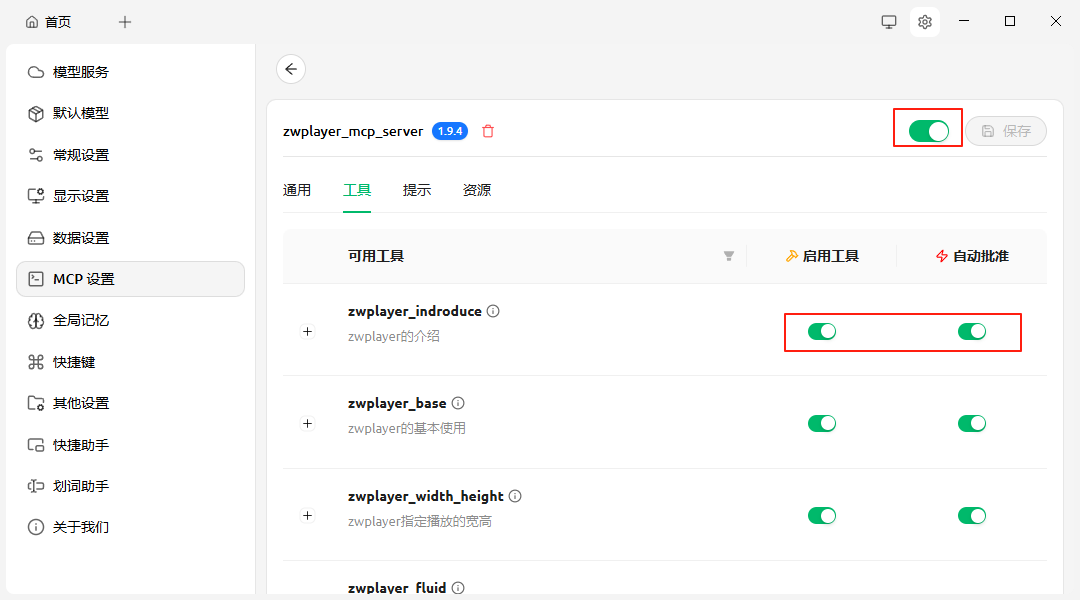Minimize the application window
The height and width of the screenshot is (600, 1080).
(964, 21)
